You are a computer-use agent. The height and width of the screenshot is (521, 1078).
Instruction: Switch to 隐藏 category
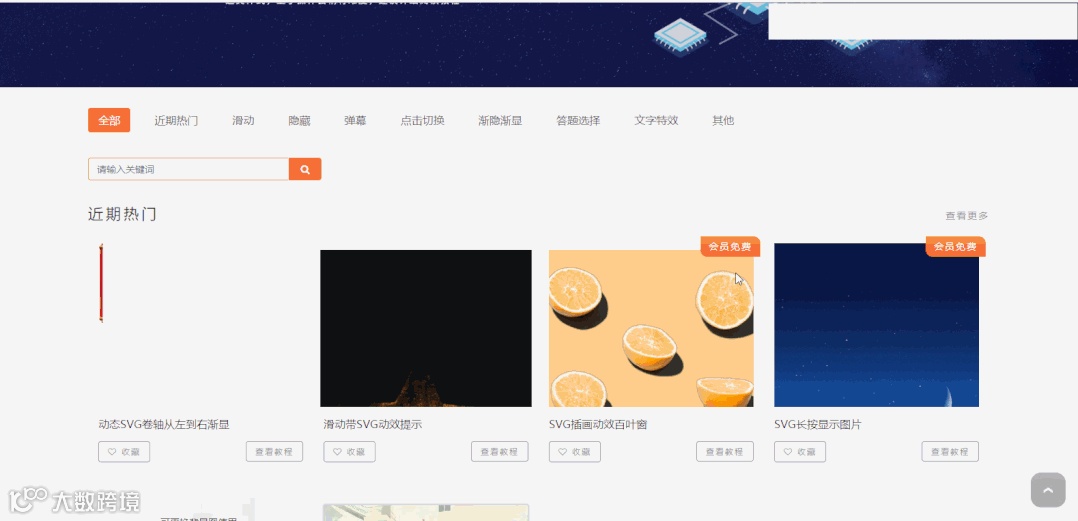(300, 120)
